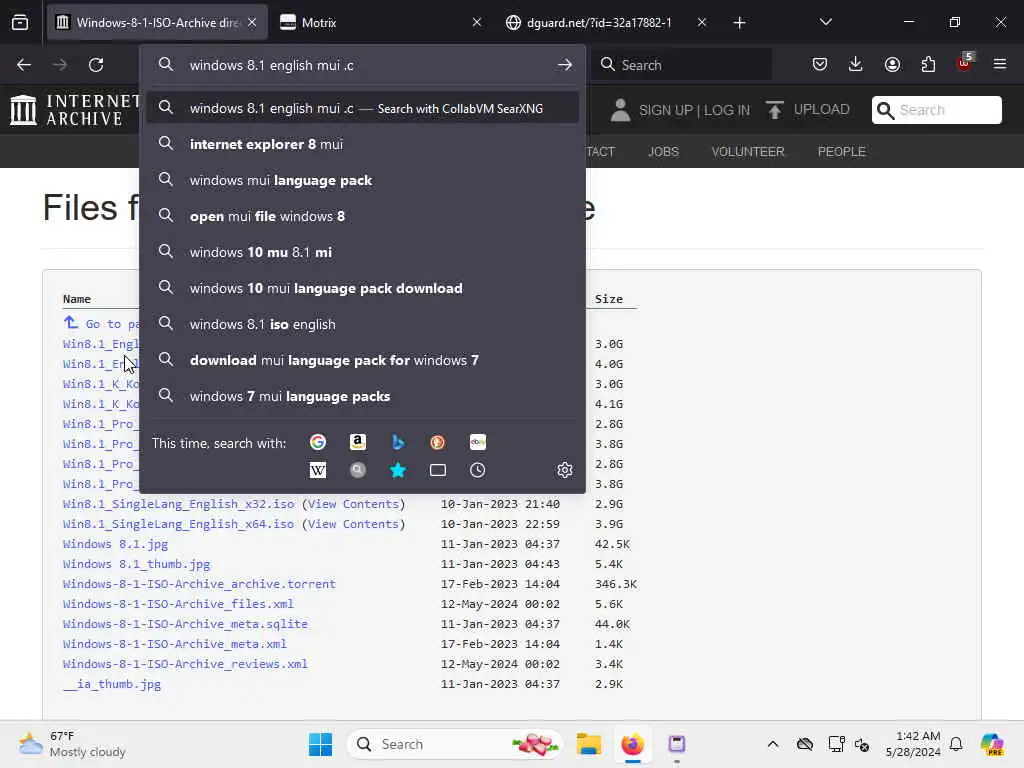Open the Downloads panel icon
1024x768 pixels.
(856, 64)
